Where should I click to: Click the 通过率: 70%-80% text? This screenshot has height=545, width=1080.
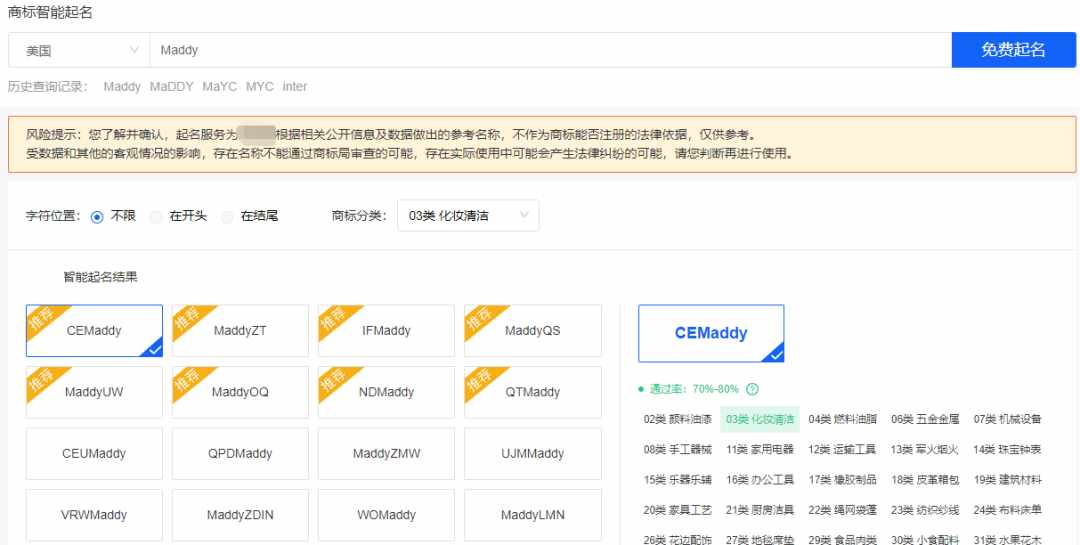[694, 389]
